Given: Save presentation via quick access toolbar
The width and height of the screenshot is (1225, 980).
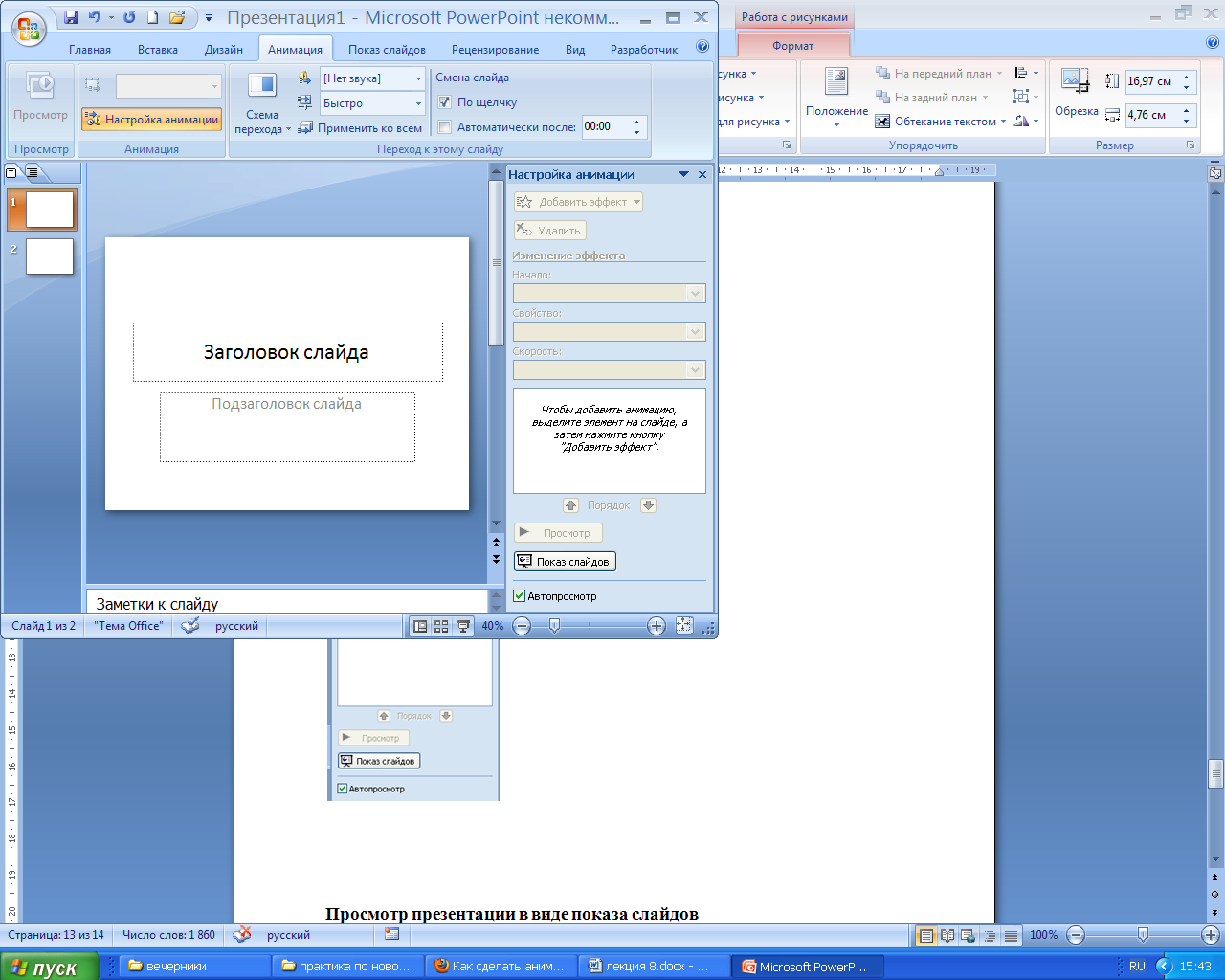Looking at the screenshot, I should click(x=70, y=17).
